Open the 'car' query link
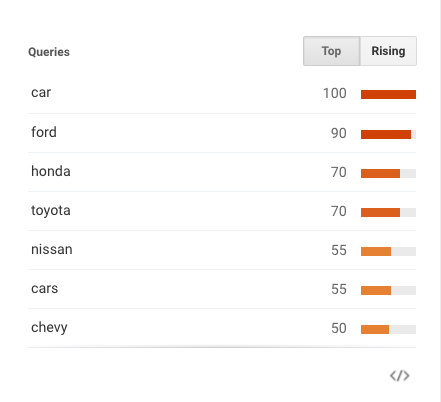The height and width of the screenshot is (402, 441). pyautogui.click(x=41, y=93)
